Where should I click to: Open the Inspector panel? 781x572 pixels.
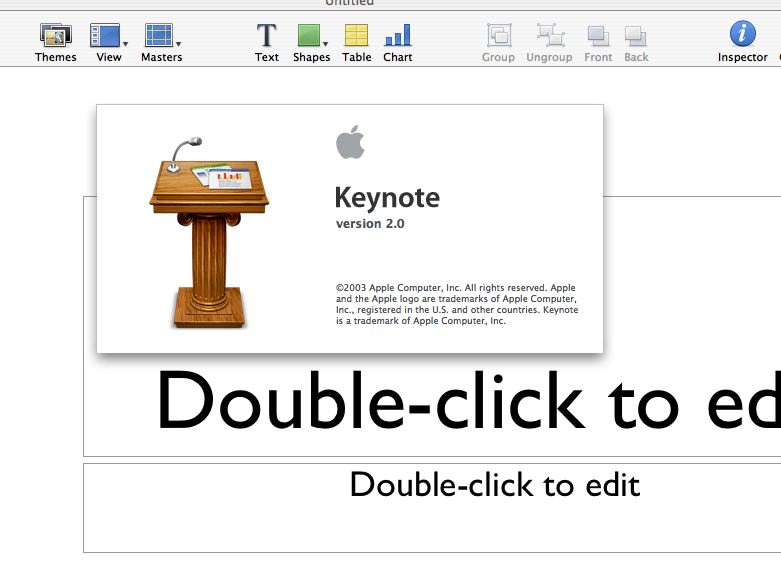[x=742, y=34]
